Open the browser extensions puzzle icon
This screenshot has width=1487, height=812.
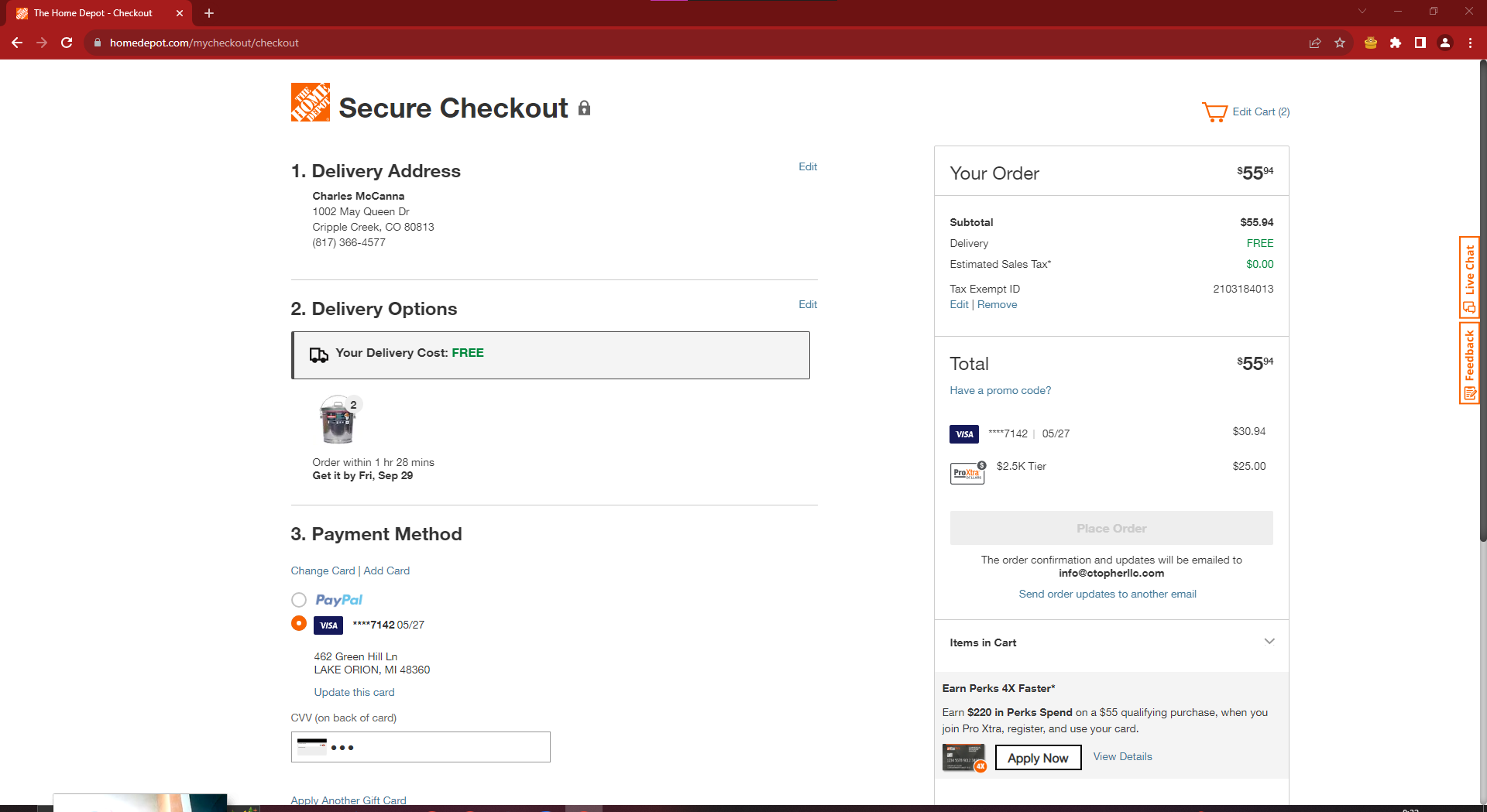(1396, 43)
